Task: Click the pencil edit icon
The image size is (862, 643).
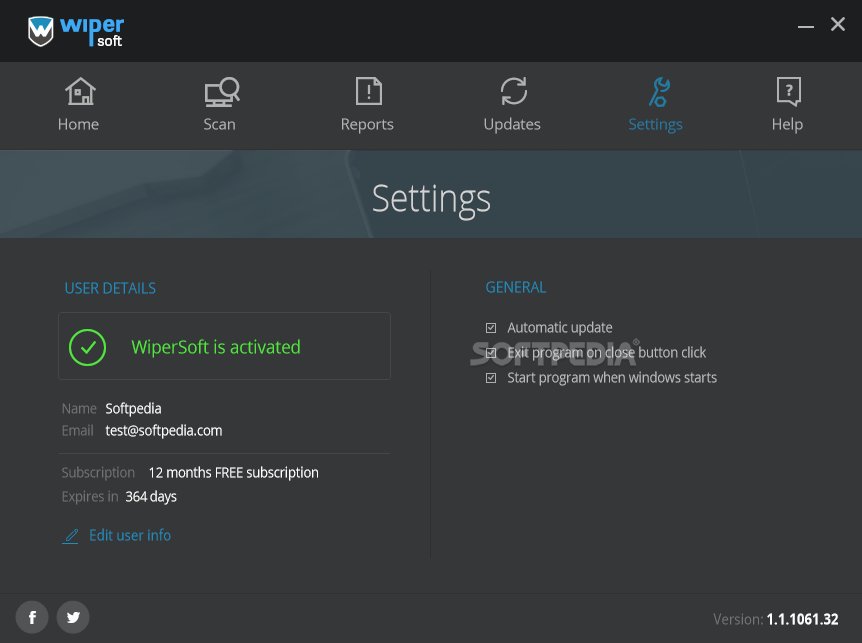Action: pyautogui.click(x=70, y=536)
